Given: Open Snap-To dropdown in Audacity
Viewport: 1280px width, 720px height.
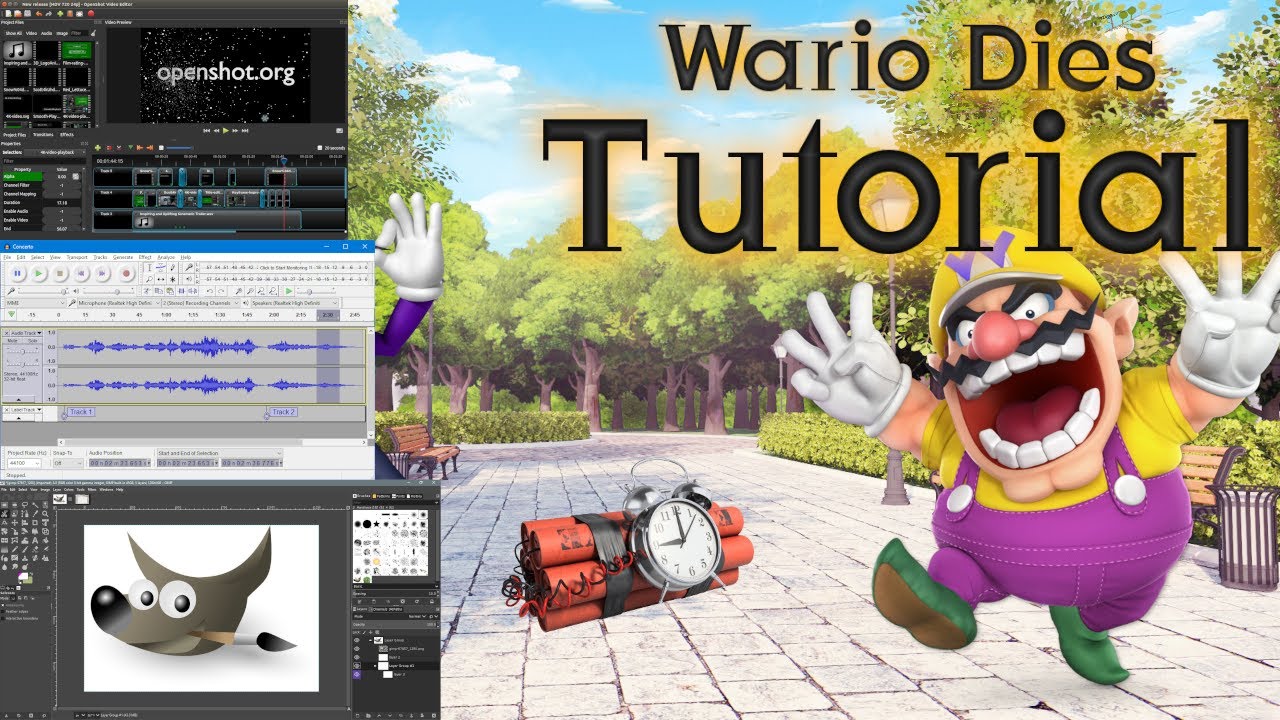Looking at the screenshot, I should pyautogui.click(x=68, y=463).
